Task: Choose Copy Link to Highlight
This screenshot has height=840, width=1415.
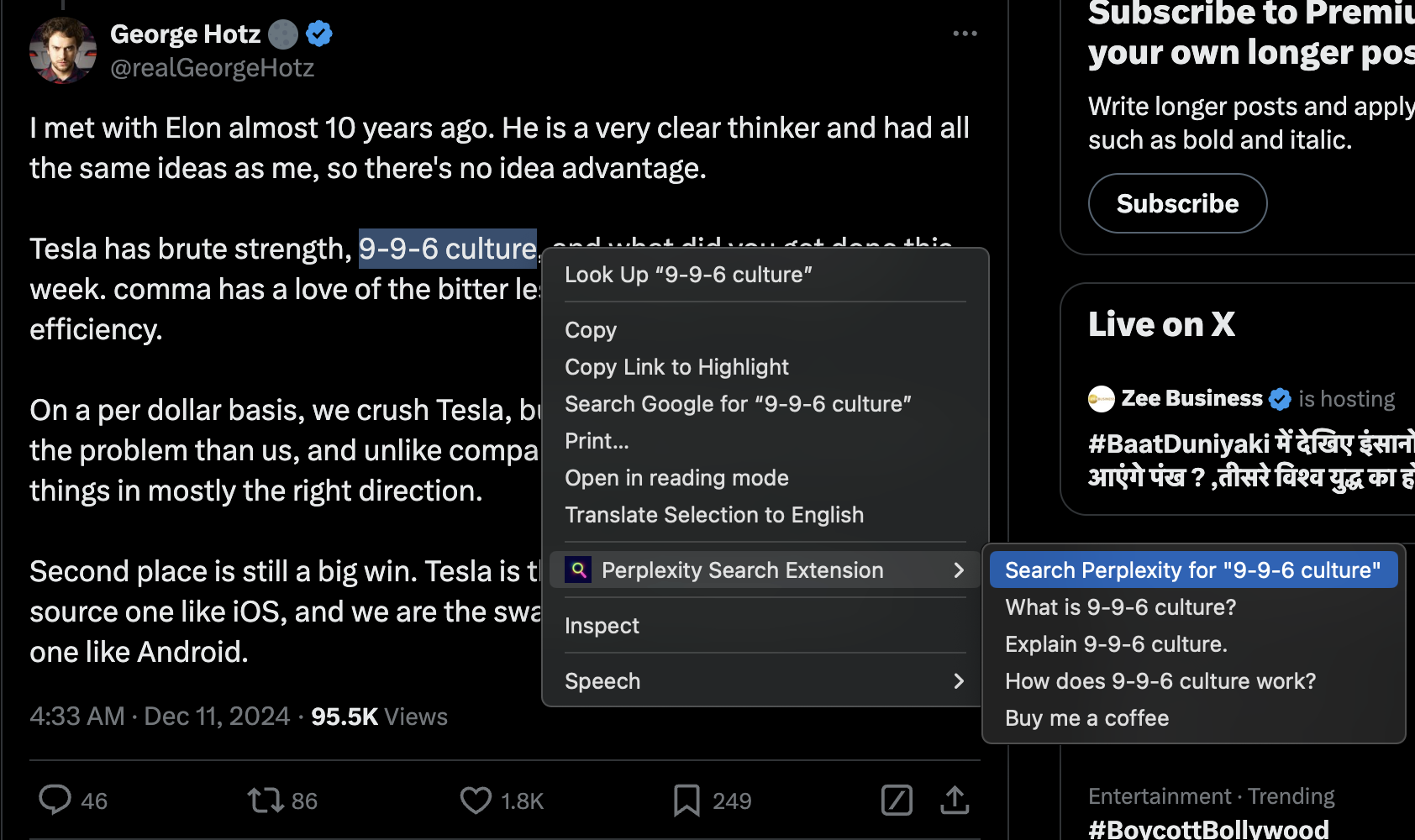Action: (x=676, y=367)
